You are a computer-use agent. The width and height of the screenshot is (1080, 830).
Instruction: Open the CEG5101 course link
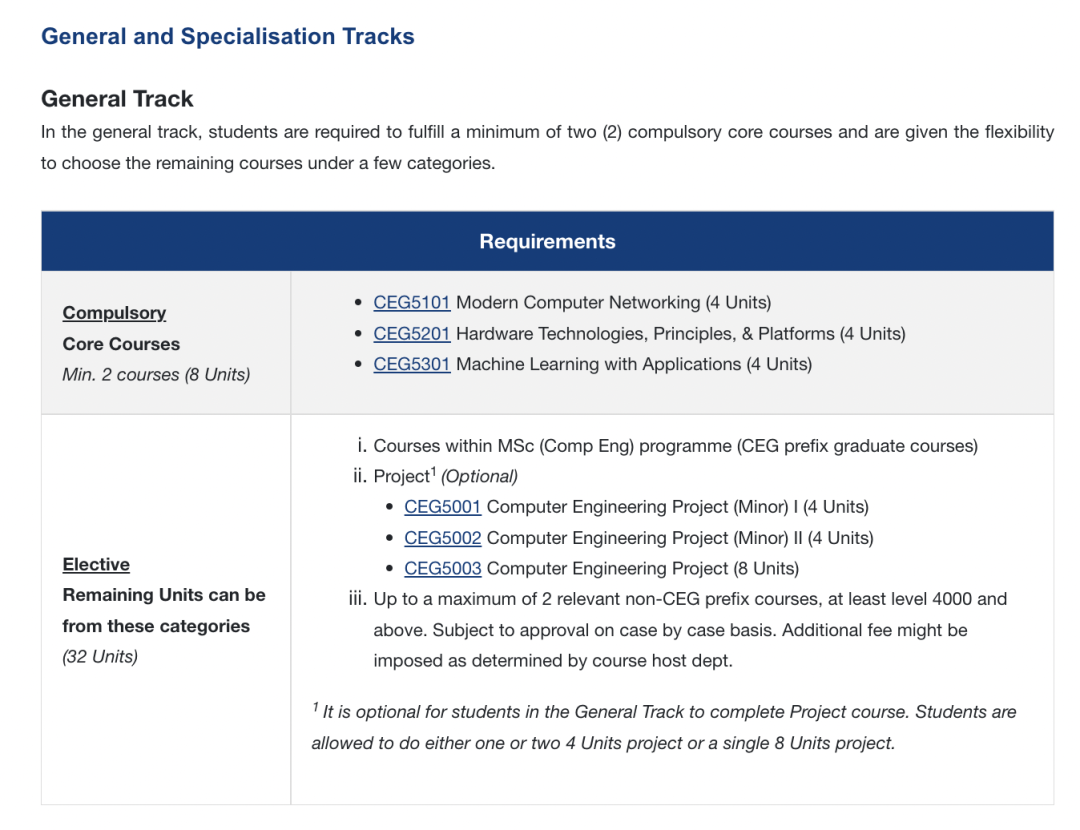(411, 302)
